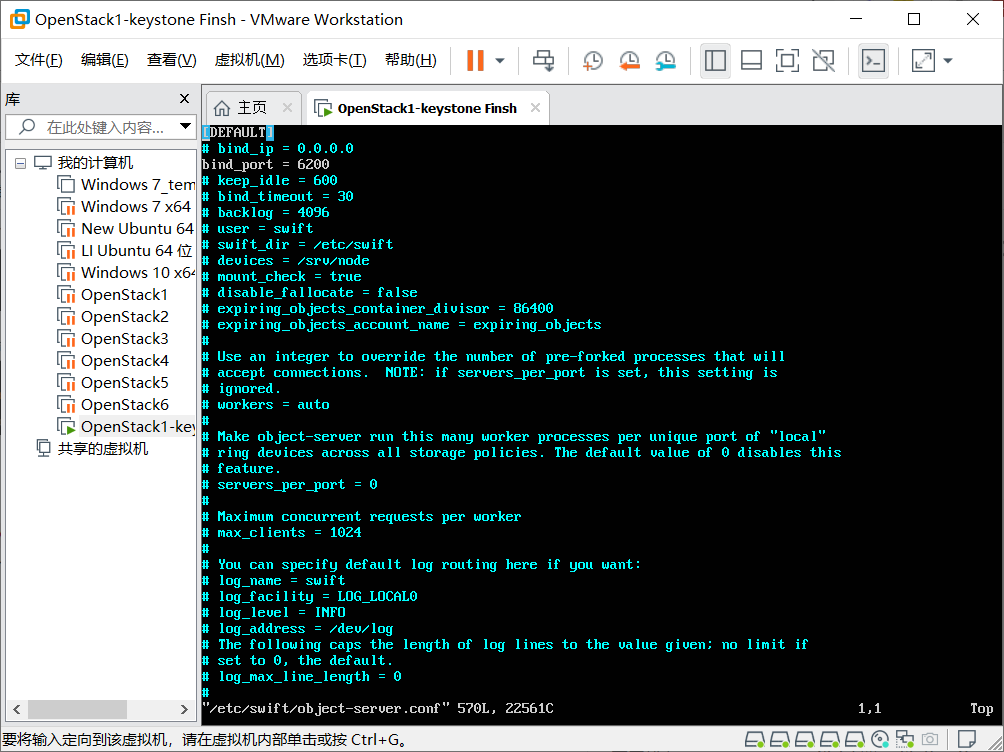Select OpenStack5 in the library

124,382
